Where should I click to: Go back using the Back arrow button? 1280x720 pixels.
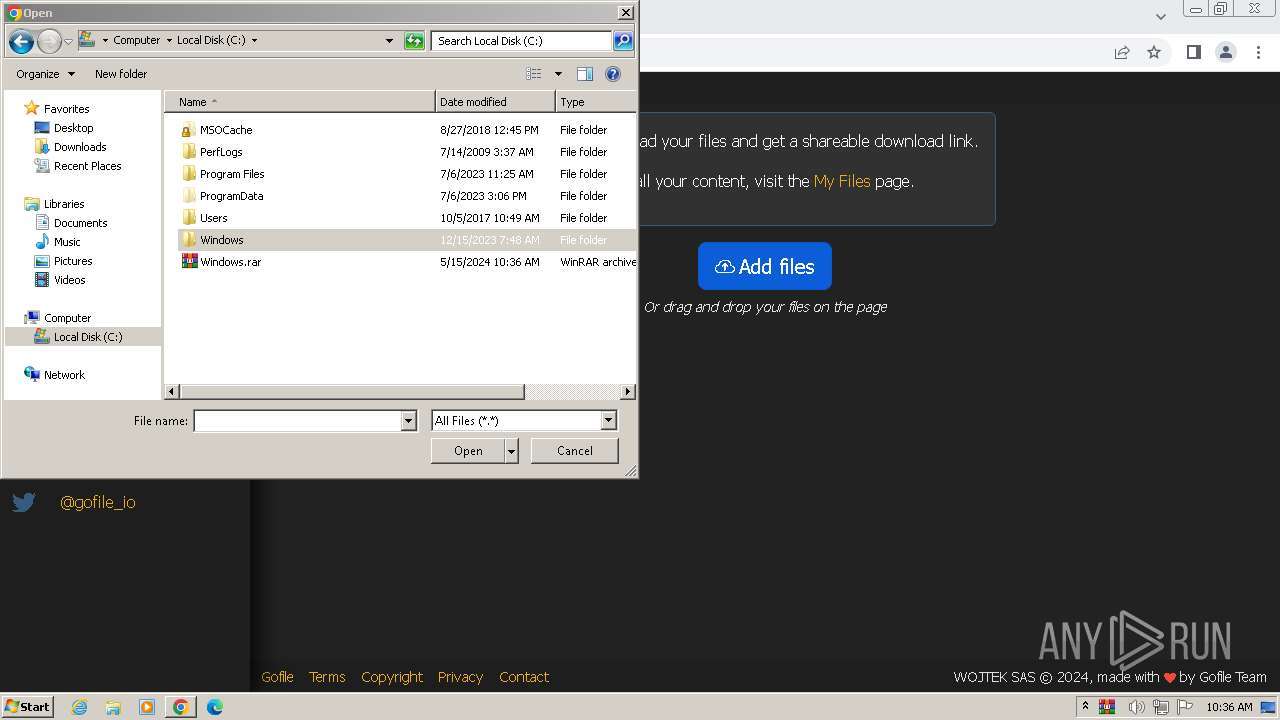tap(21, 41)
